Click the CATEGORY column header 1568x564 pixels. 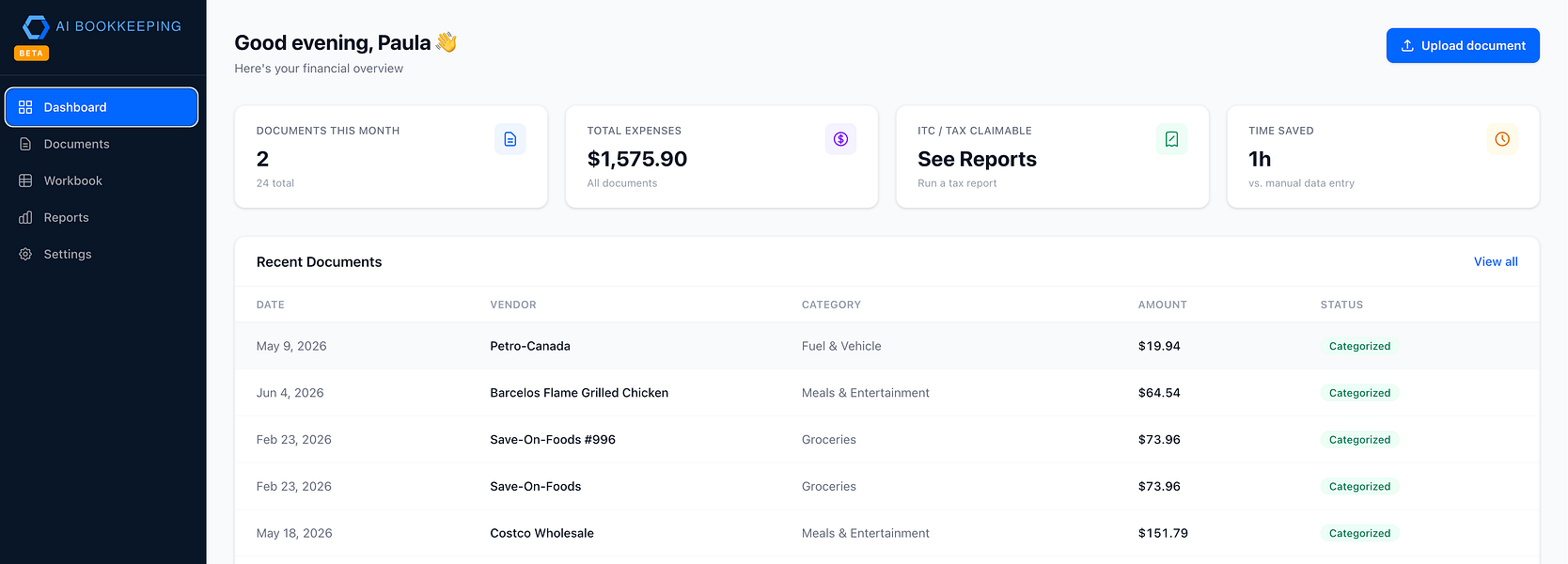[x=831, y=305]
